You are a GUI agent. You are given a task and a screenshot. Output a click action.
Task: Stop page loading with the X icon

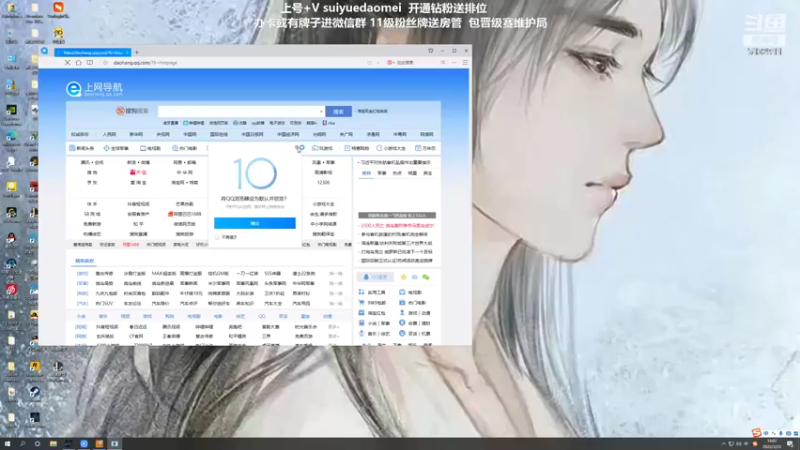[x=67, y=63]
